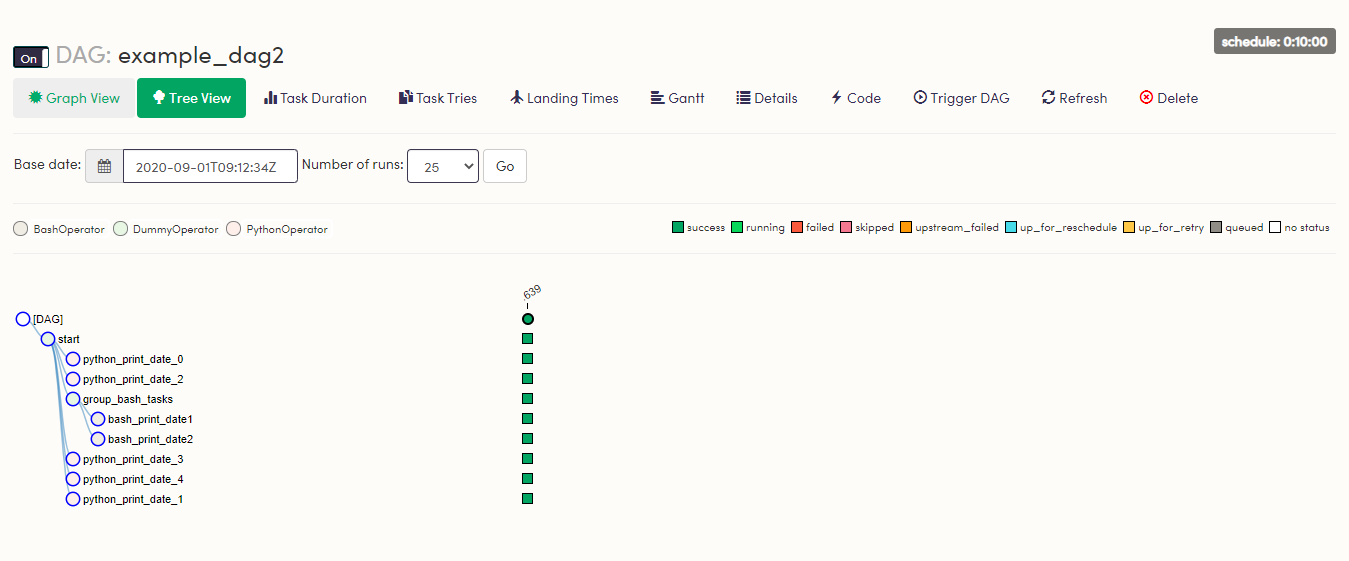
Task: Switch to Tree View tab
Action: 191,98
